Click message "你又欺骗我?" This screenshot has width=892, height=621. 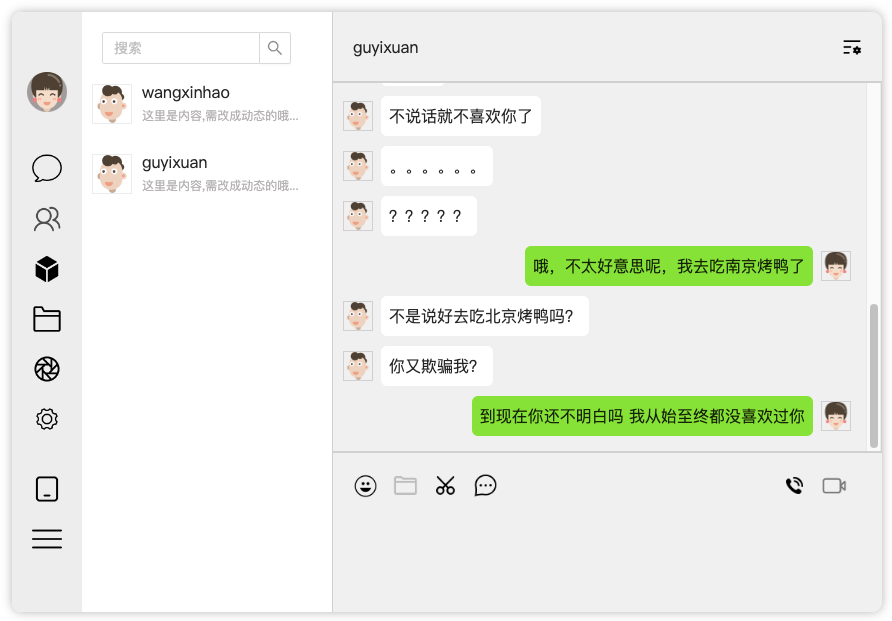coord(437,366)
